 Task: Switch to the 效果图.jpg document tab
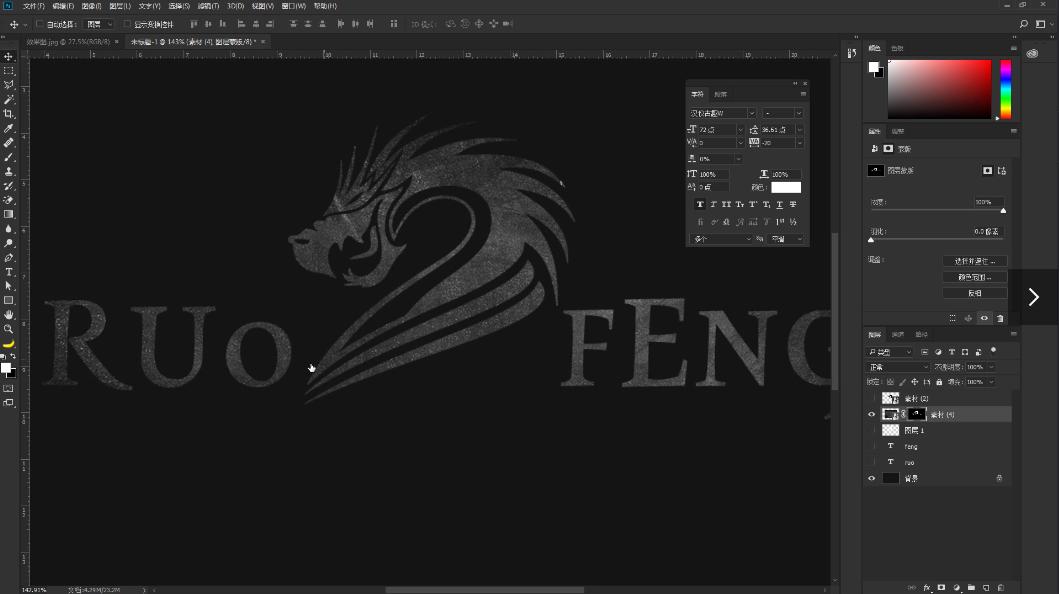pyautogui.click(x=68, y=42)
